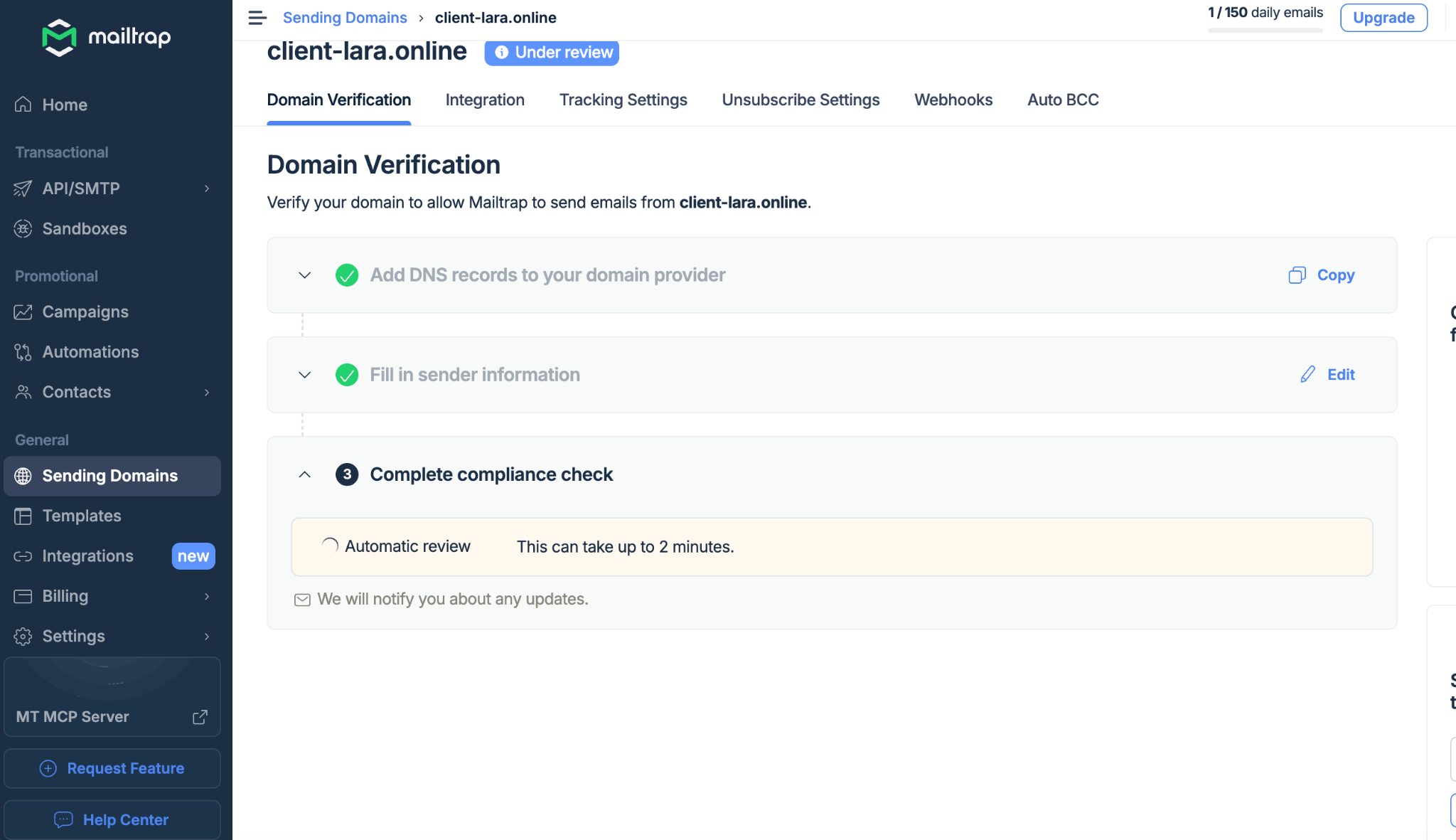Open Sandboxes in sidebar
This screenshot has height=840, width=1456.
click(84, 229)
